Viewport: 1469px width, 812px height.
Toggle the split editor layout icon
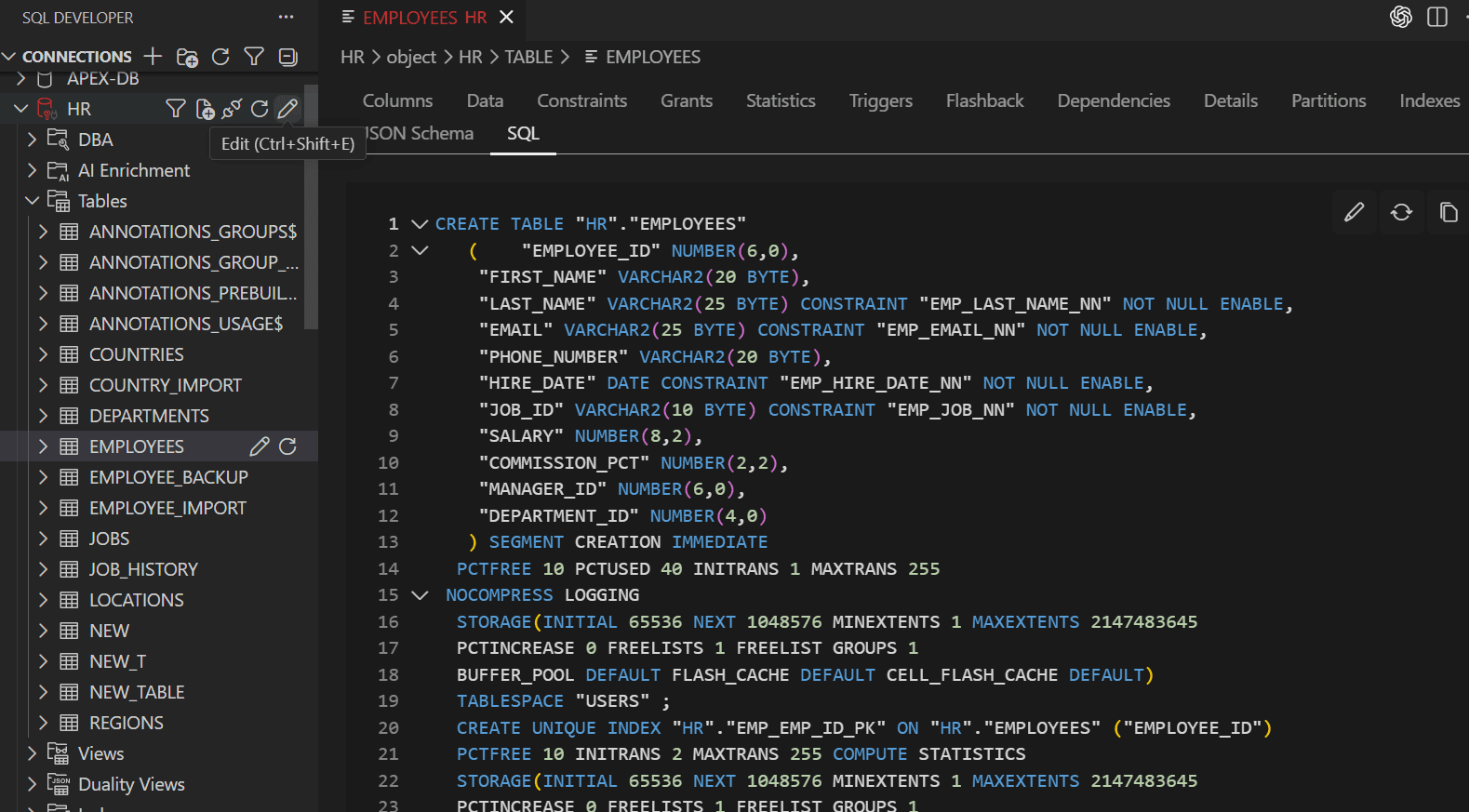click(1437, 17)
